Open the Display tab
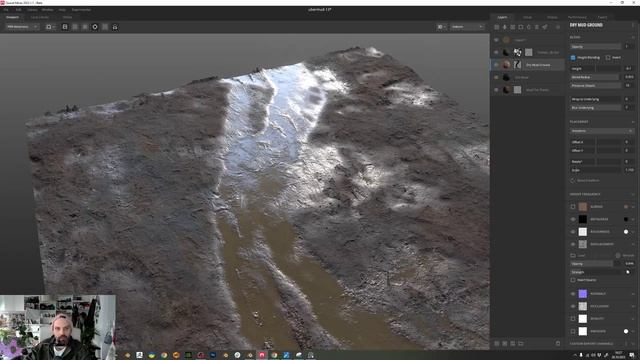Screen dimensions: 640x360 point(552,17)
